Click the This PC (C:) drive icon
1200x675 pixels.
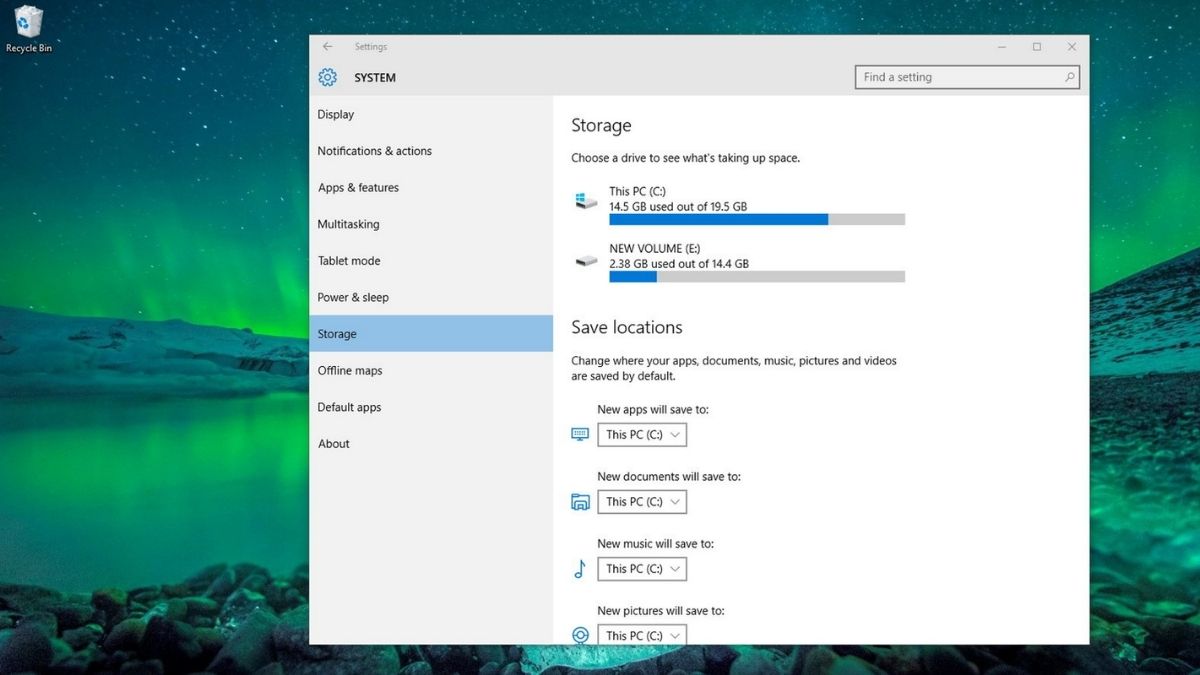pyautogui.click(x=586, y=201)
